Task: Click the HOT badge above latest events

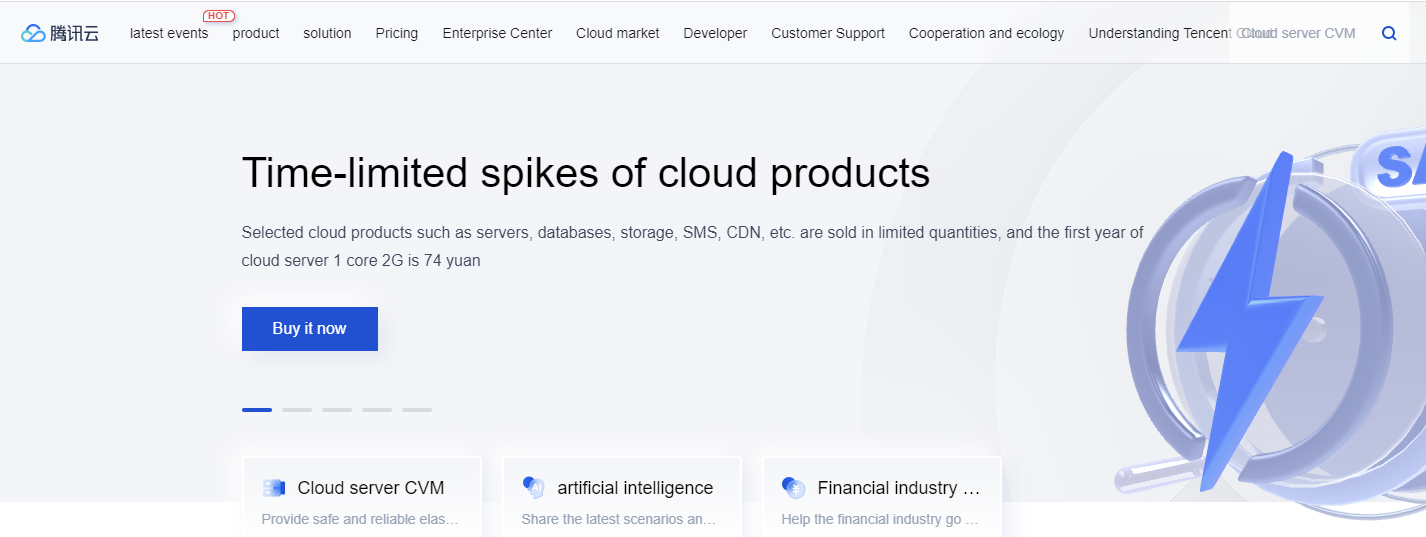Action: 218,16
